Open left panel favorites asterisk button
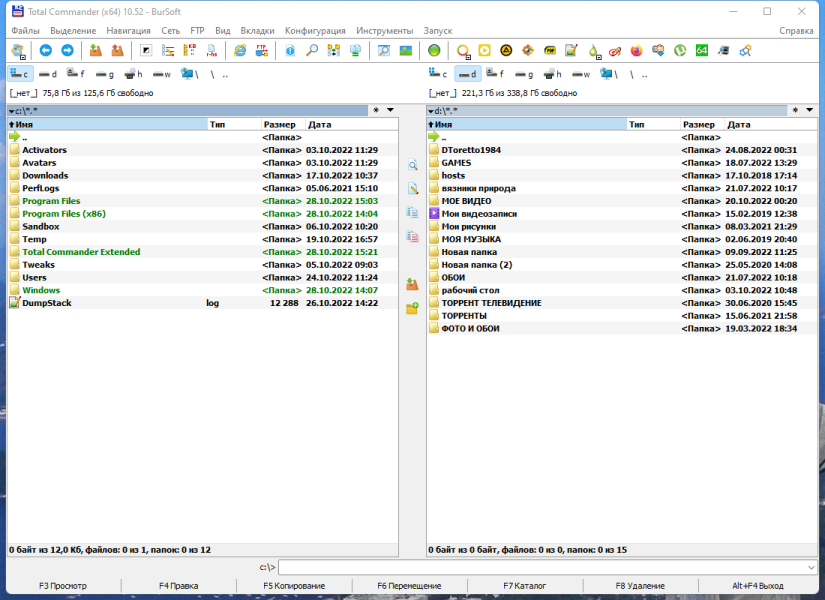The width and height of the screenshot is (825, 600). (376, 110)
